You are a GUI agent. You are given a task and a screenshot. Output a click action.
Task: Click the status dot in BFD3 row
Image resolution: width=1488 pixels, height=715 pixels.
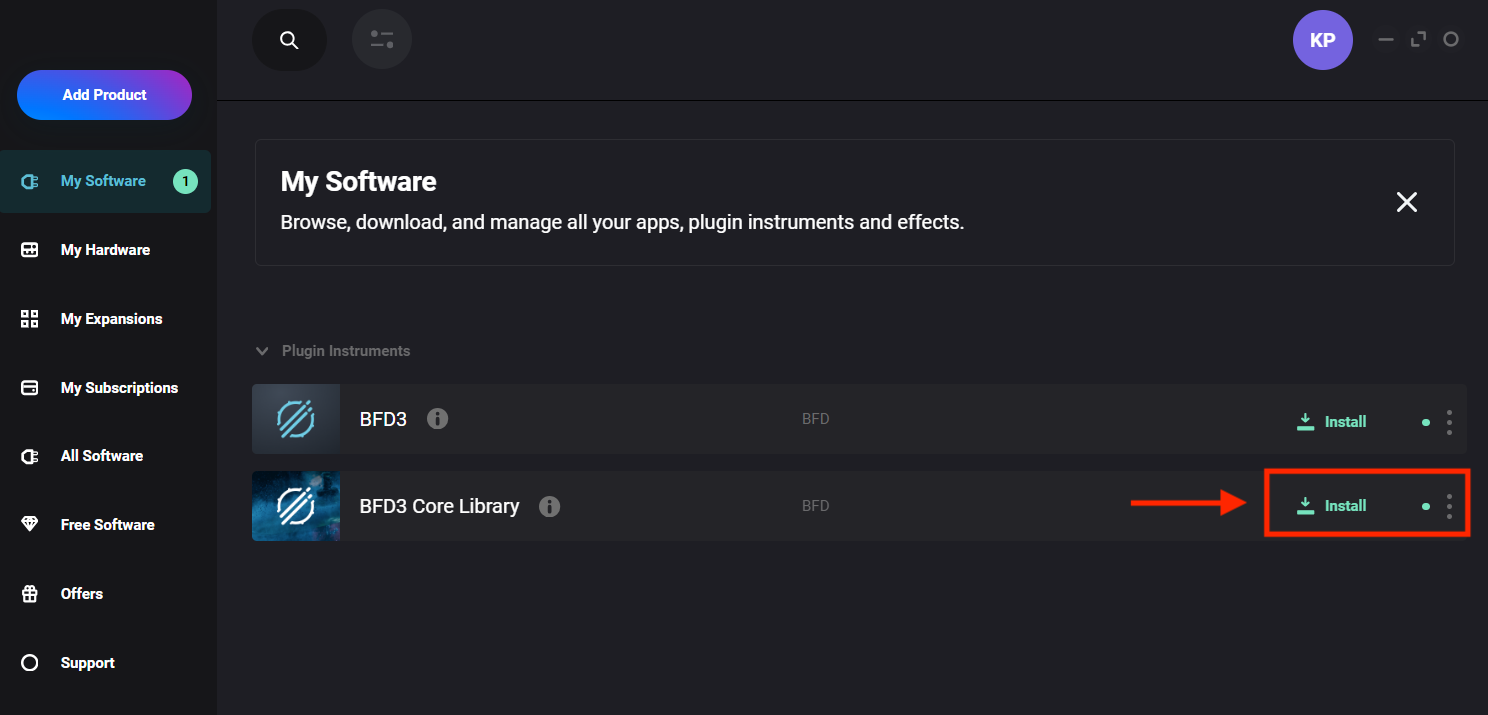click(1426, 422)
